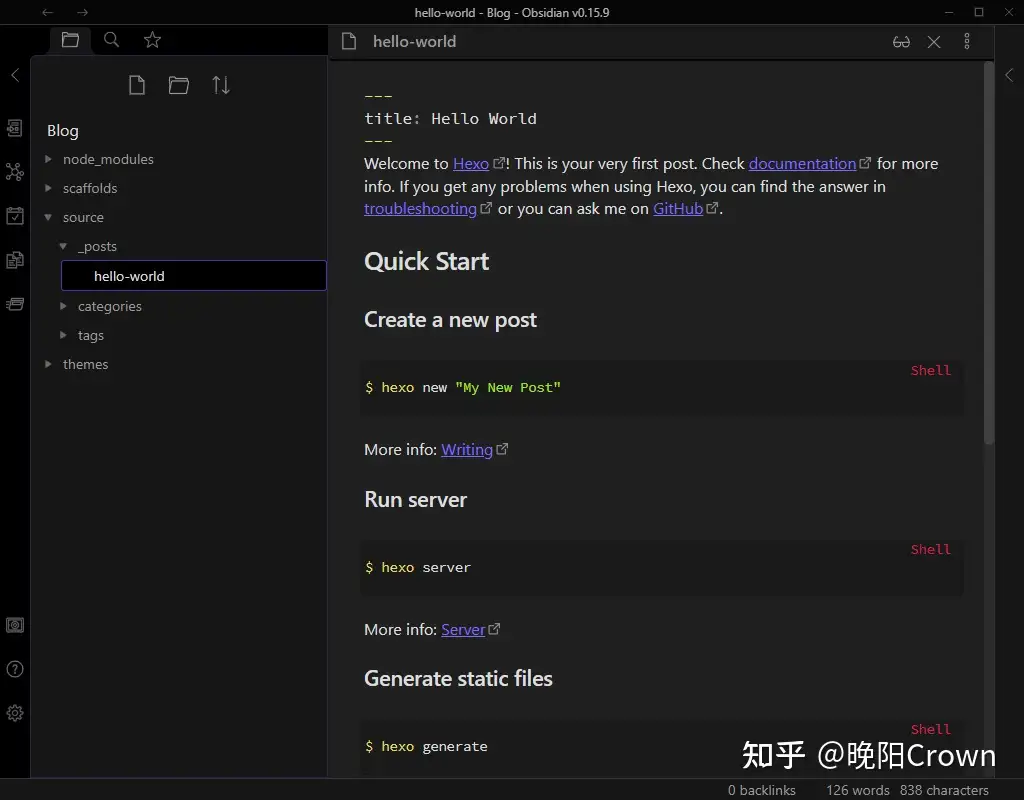Image resolution: width=1024 pixels, height=800 pixels.
Task: Click the 0 backlinks status item
Action: point(761,790)
